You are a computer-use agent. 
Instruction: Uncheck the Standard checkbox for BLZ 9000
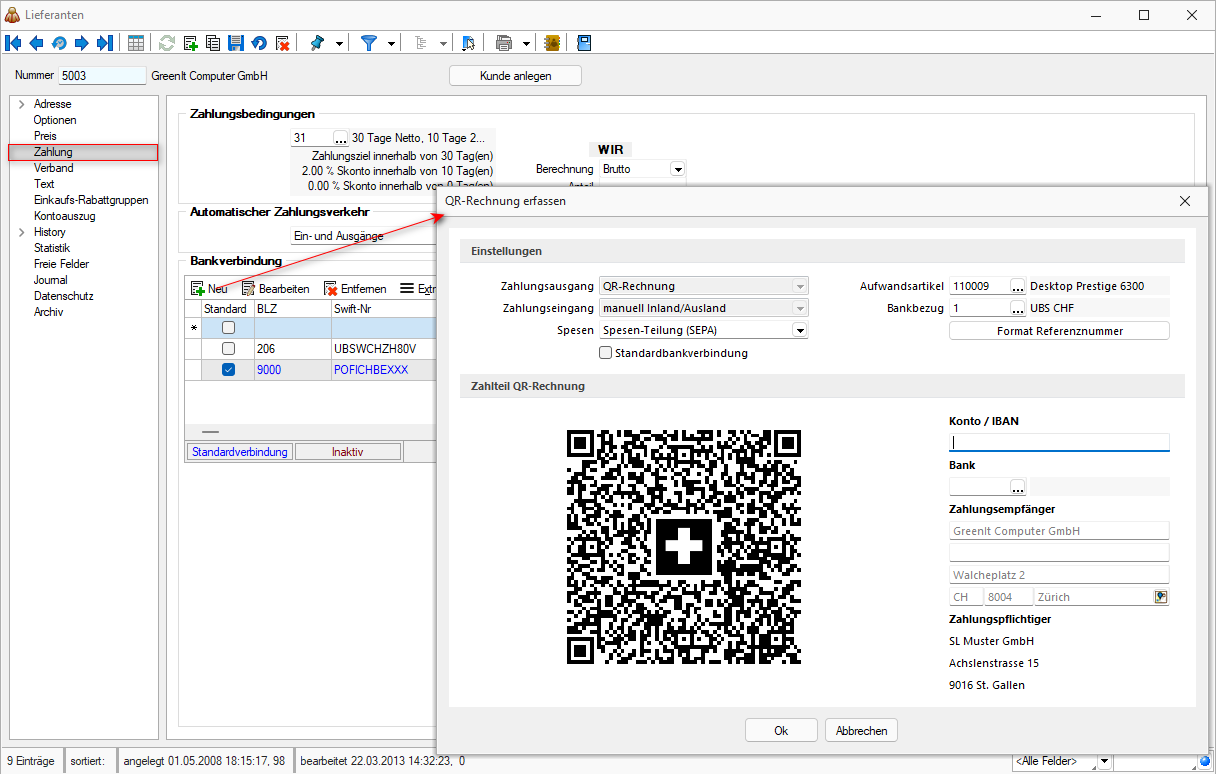click(228, 369)
